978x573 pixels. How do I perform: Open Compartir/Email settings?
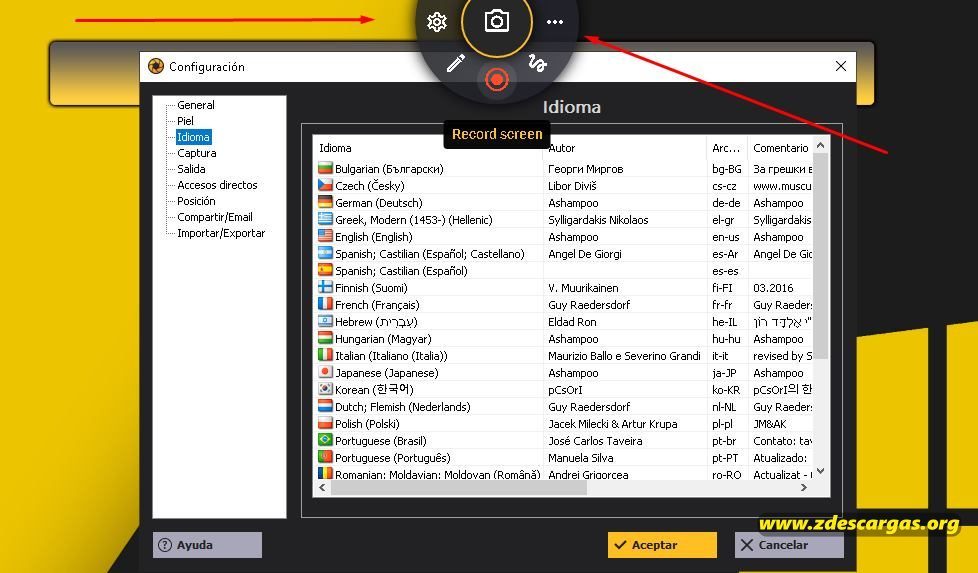coord(215,217)
